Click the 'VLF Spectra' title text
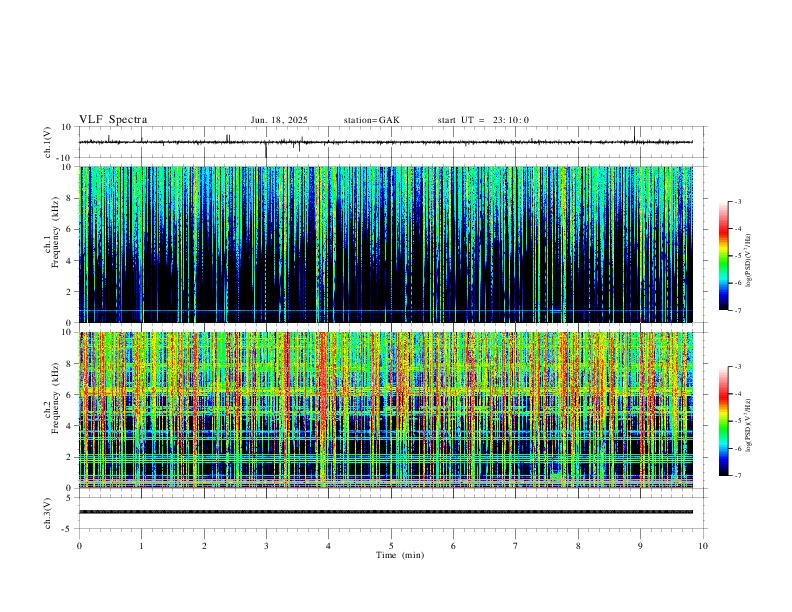 [x=113, y=120]
